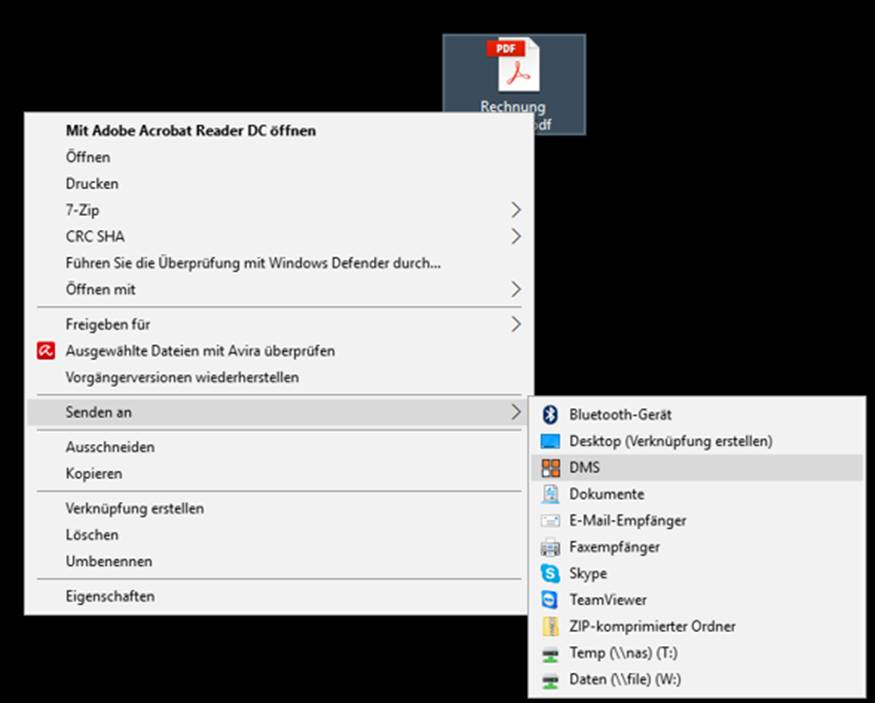Choose Ausgewählte Dateien mit Avira überprüfen
The image size is (875, 703).
click(x=279, y=351)
